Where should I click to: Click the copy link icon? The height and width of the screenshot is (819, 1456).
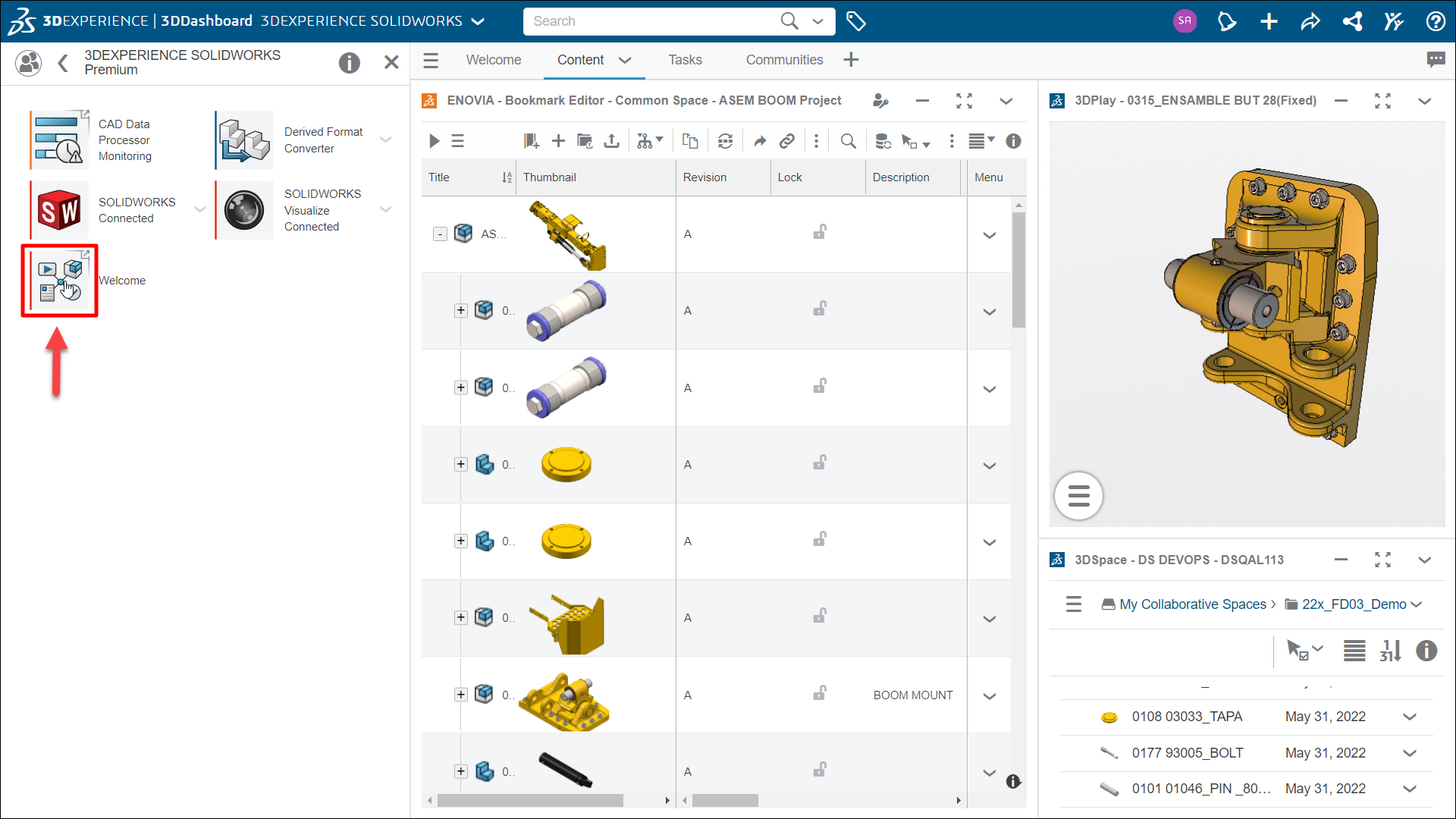(787, 141)
